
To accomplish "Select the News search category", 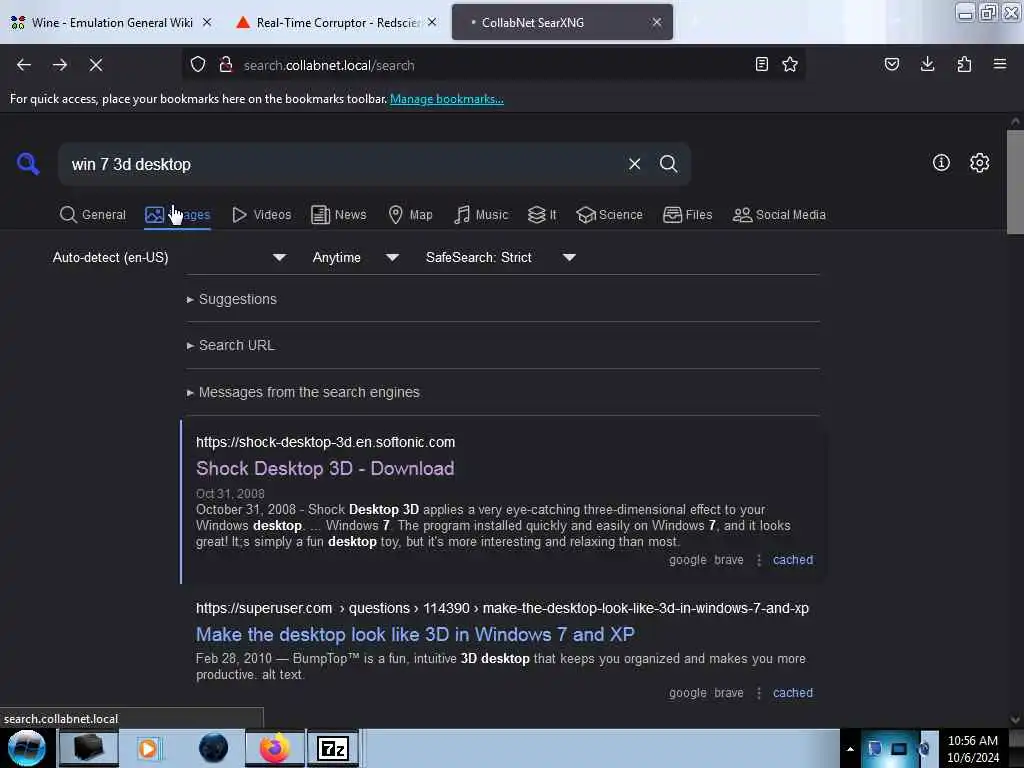I will tap(339, 215).
